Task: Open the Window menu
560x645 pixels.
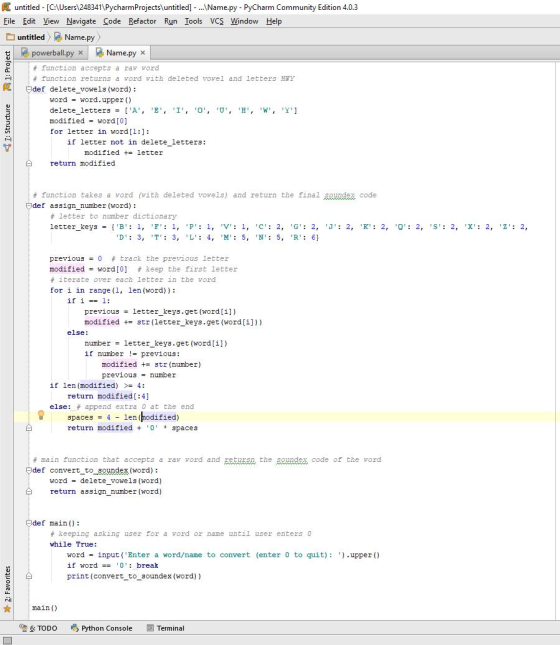Action: (x=244, y=21)
